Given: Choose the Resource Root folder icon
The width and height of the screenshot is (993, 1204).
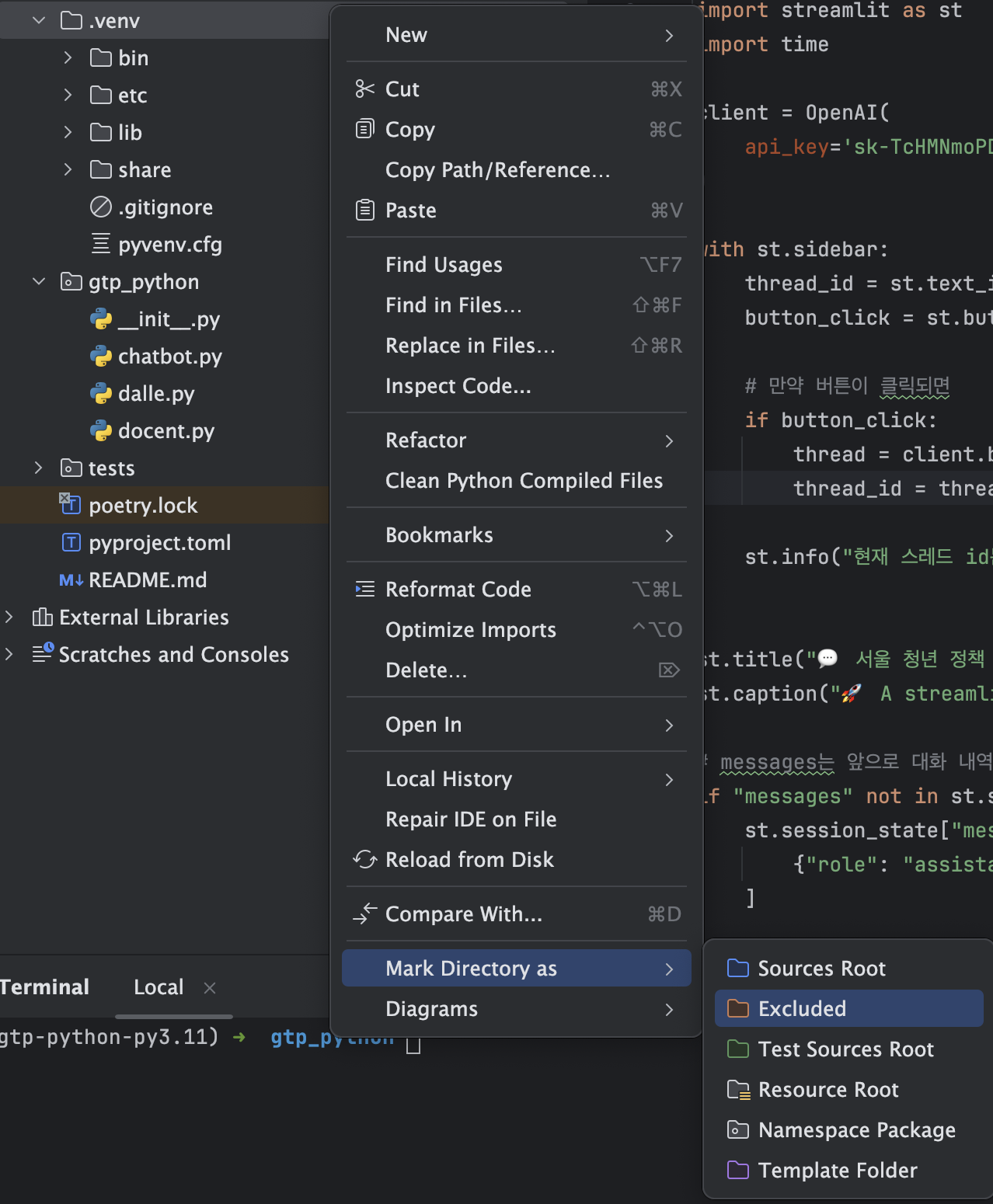Looking at the screenshot, I should click(738, 1089).
